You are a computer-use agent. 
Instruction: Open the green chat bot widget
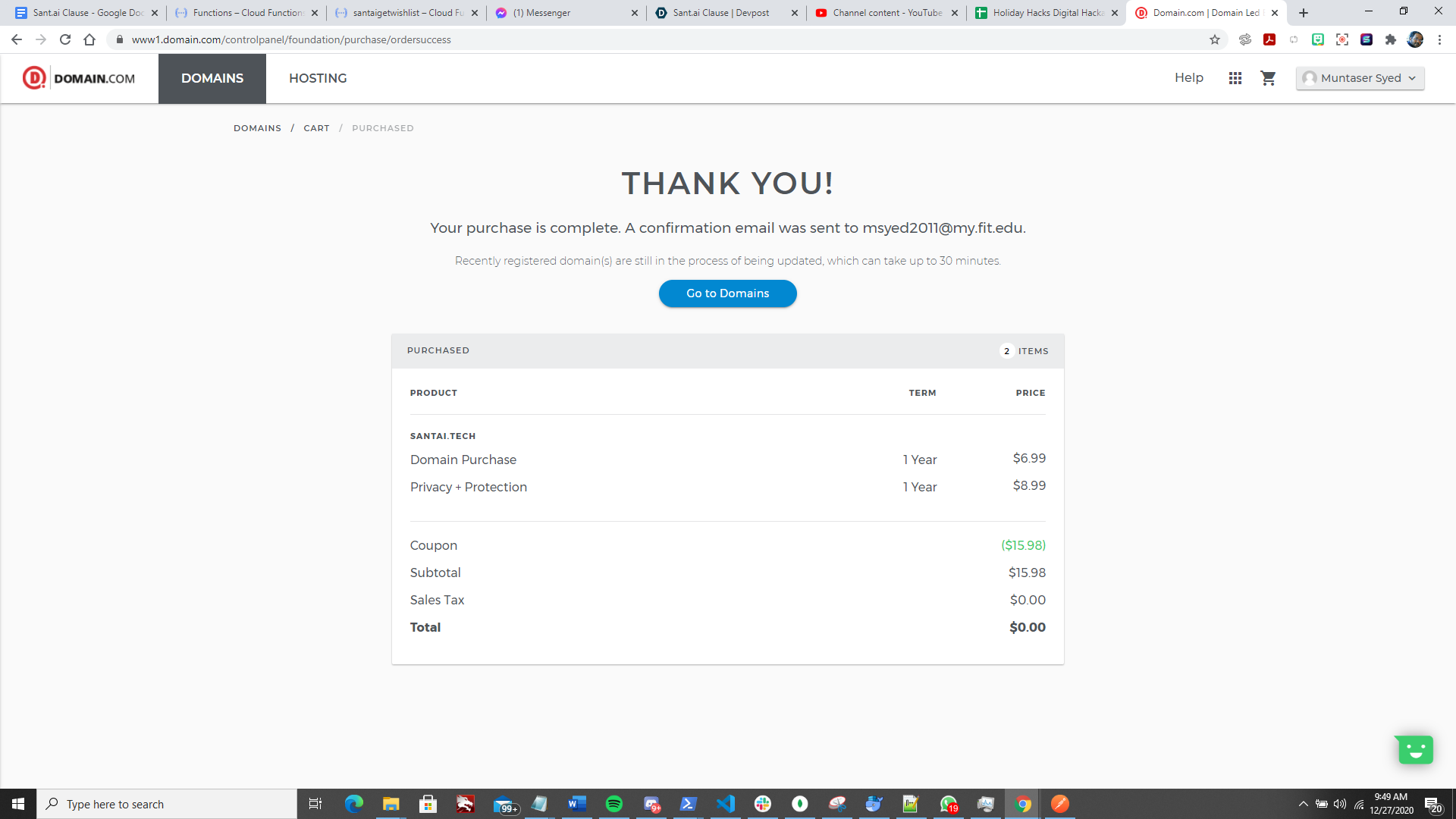tap(1414, 750)
